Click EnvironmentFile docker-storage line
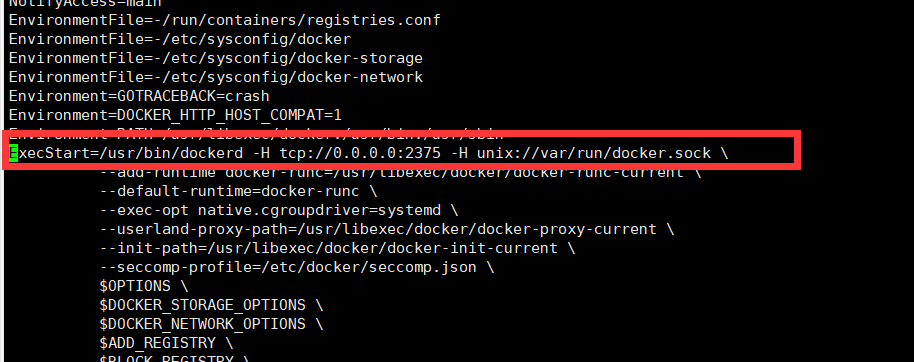The height and width of the screenshot is (362, 914). (x=216, y=58)
